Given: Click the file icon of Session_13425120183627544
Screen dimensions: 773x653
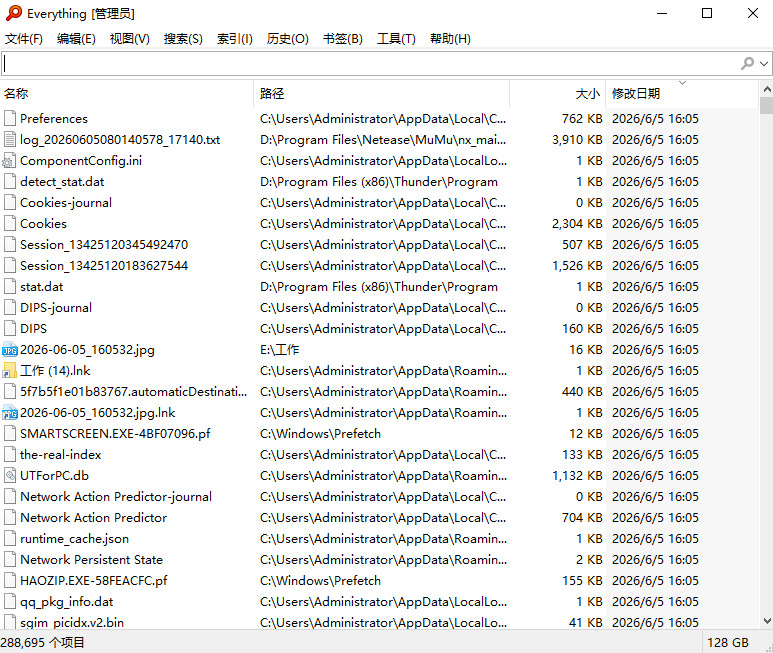Looking at the screenshot, I should coord(10,266).
